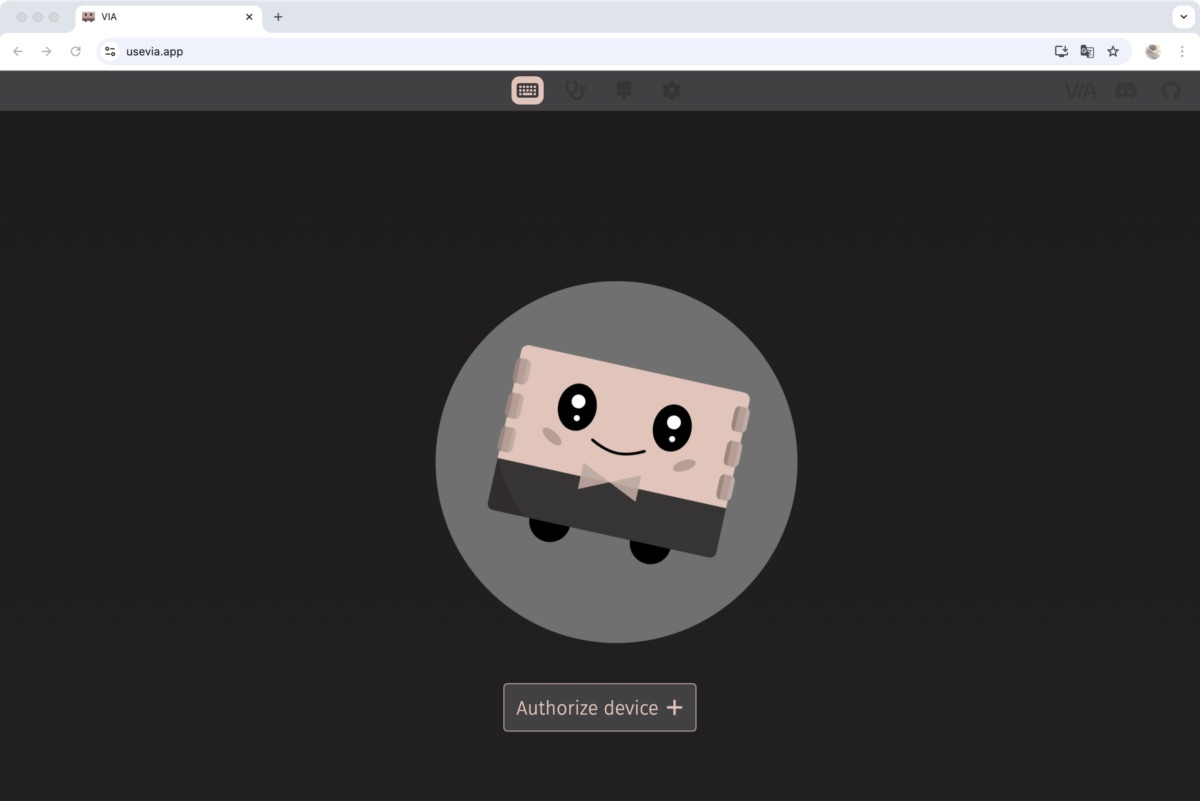Open the GitHub repository link

click(x=1171, y=91)
